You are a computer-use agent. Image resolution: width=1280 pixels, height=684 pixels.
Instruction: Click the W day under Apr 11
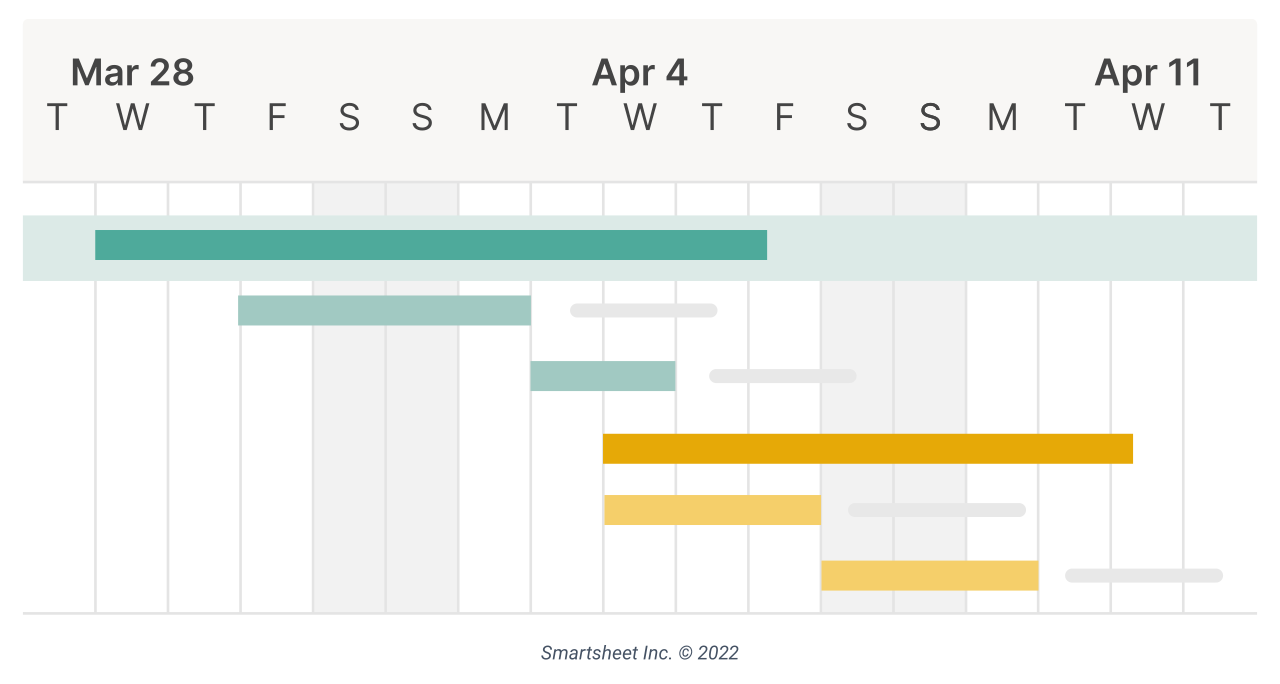1148,118
